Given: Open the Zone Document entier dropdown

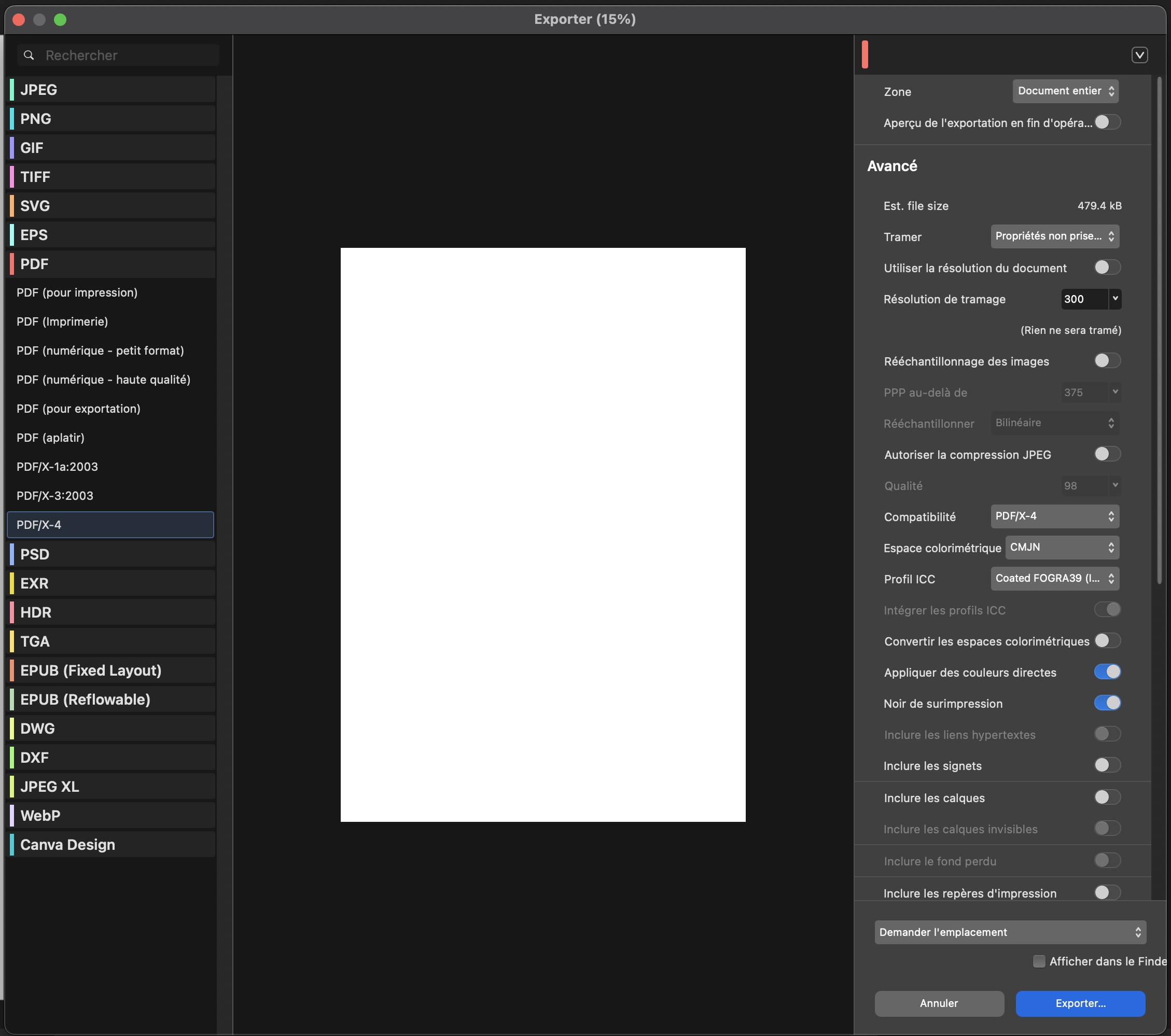Looking at the screenshot, I should [1065, 91].
